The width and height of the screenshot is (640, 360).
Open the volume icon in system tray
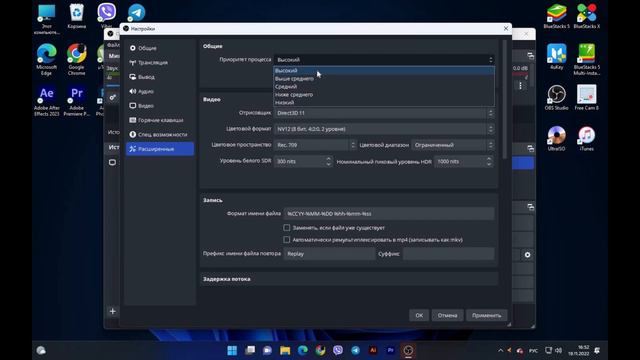(x=558, y=351)
